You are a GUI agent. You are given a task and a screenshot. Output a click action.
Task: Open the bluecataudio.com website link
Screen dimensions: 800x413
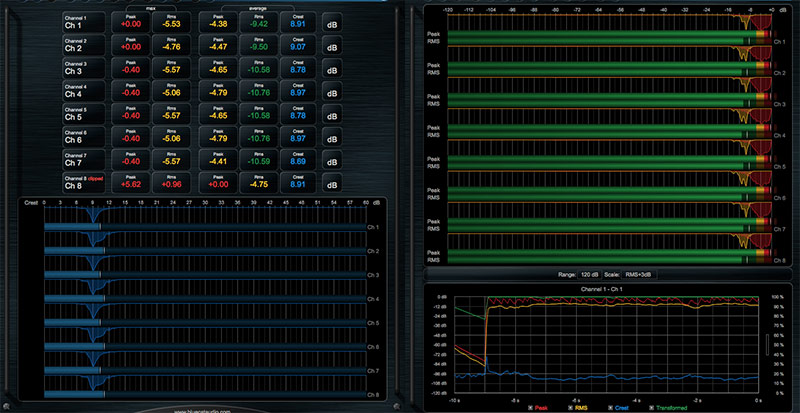point(200,410)
